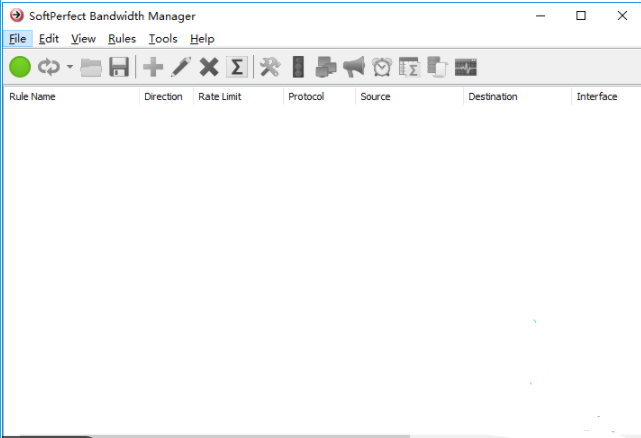Maximize the Bandwidth Manager window

click(x=581, y=16)
